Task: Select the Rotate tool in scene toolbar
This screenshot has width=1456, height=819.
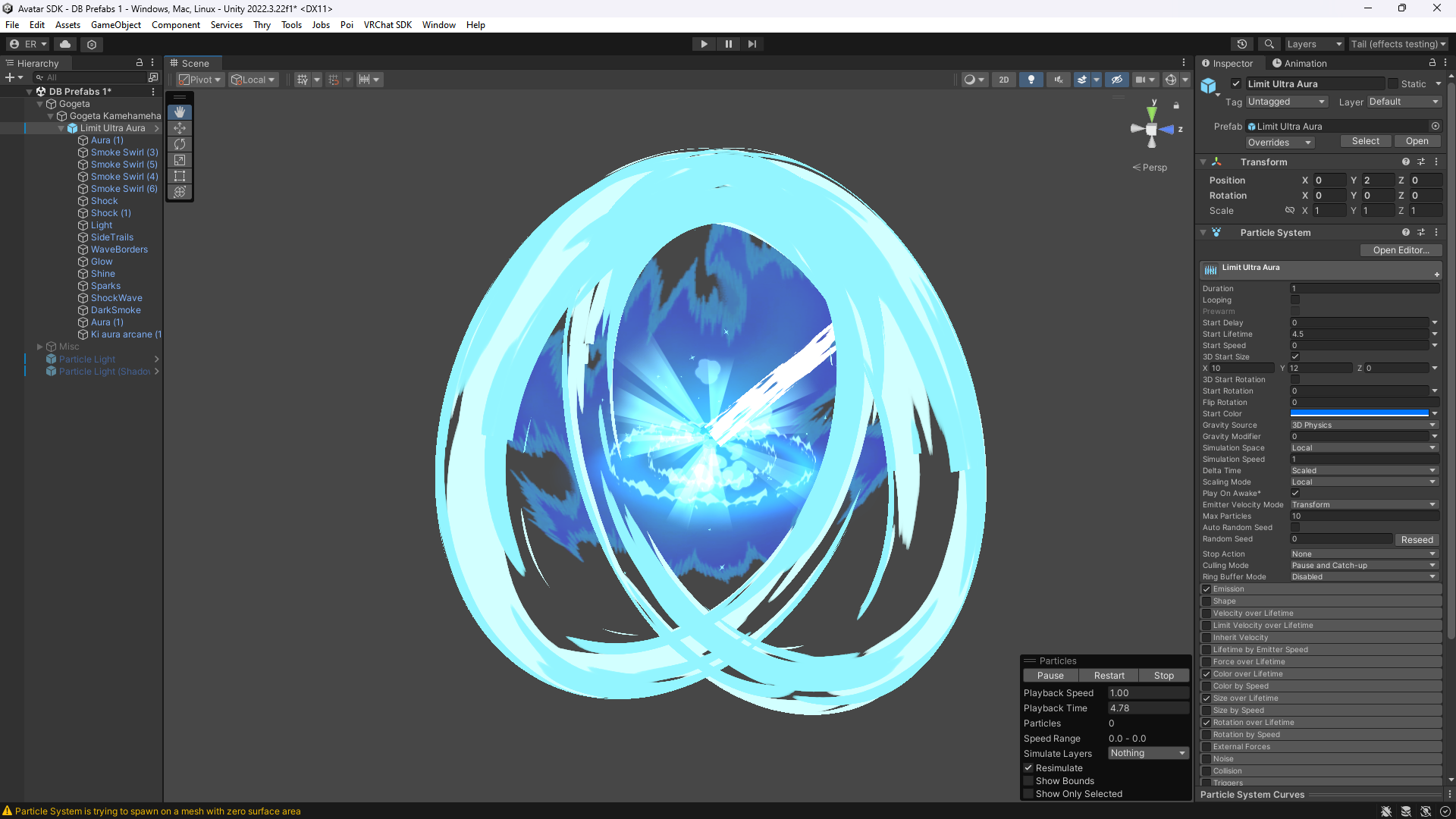Action: (x=180, y=144)
